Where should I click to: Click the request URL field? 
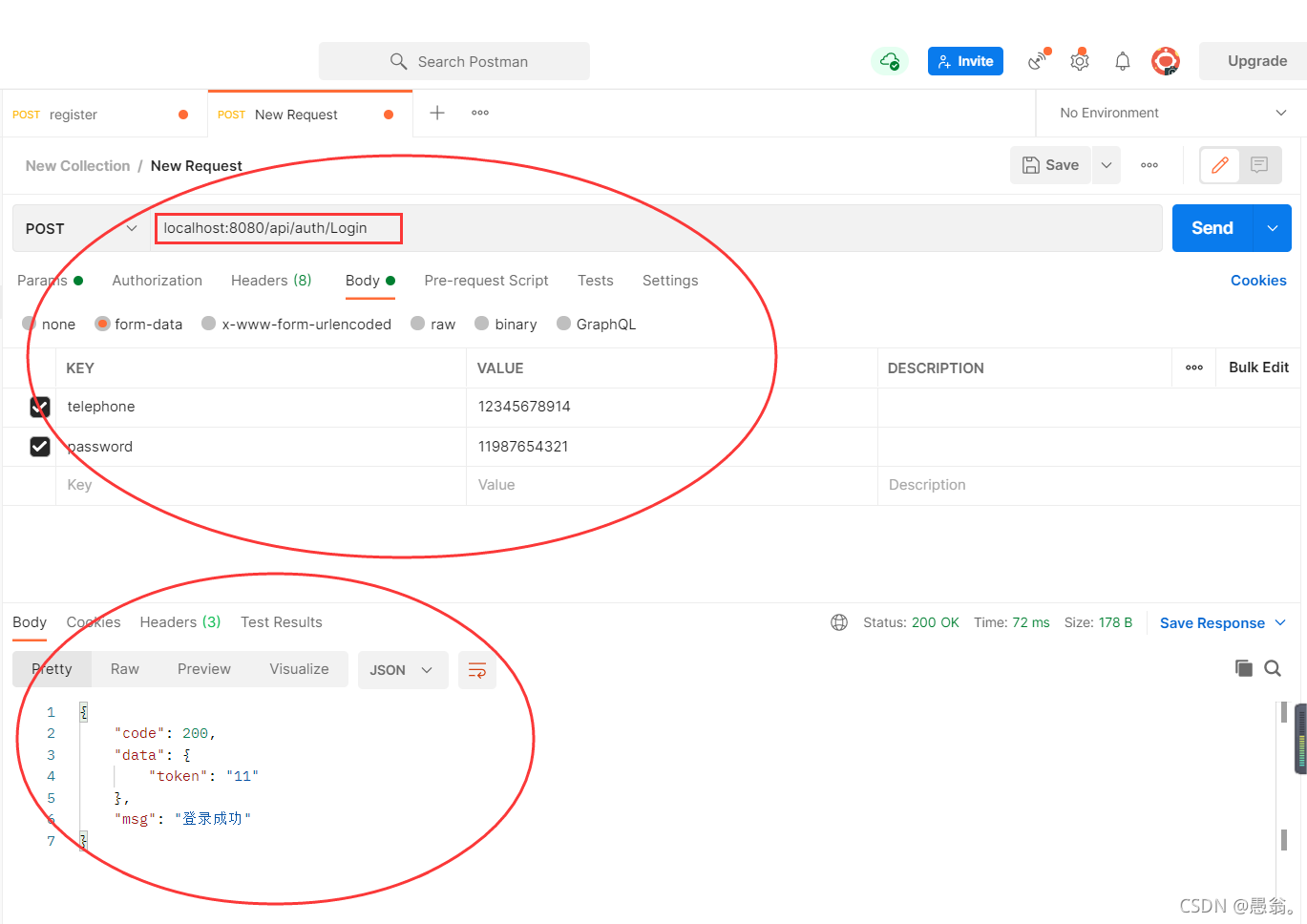[x=657, y=228]
